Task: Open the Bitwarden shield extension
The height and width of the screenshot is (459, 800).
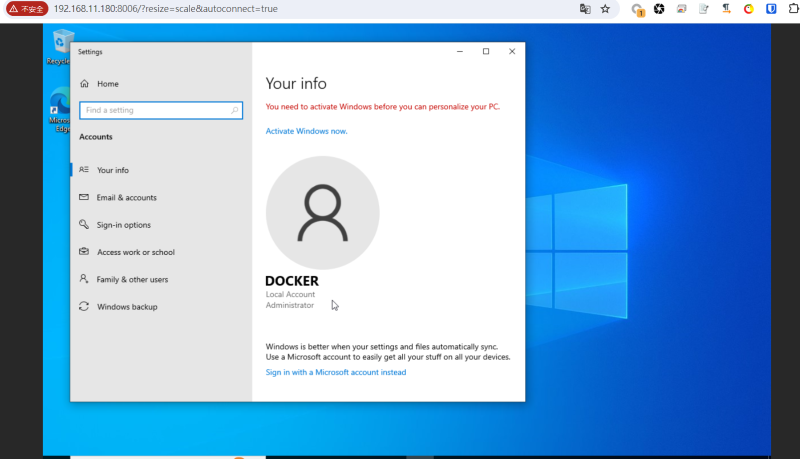Action: (x=771, y=9)
